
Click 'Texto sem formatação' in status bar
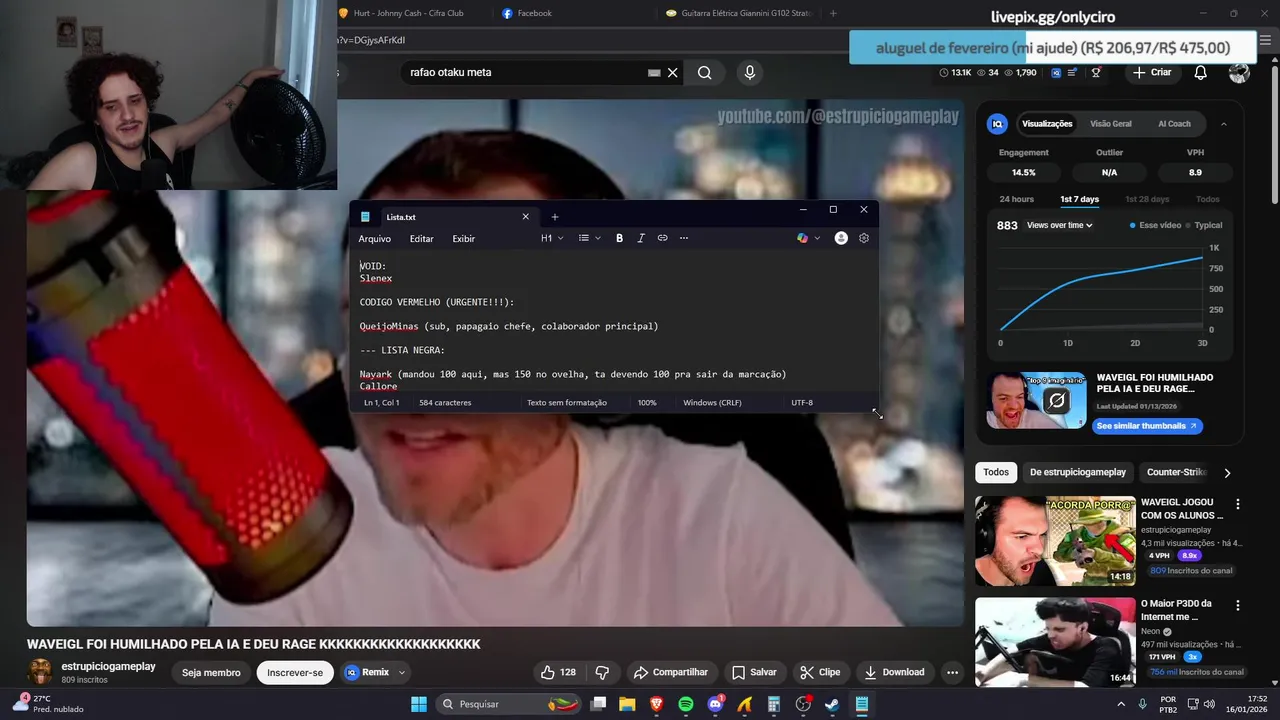tap(567, 403)
